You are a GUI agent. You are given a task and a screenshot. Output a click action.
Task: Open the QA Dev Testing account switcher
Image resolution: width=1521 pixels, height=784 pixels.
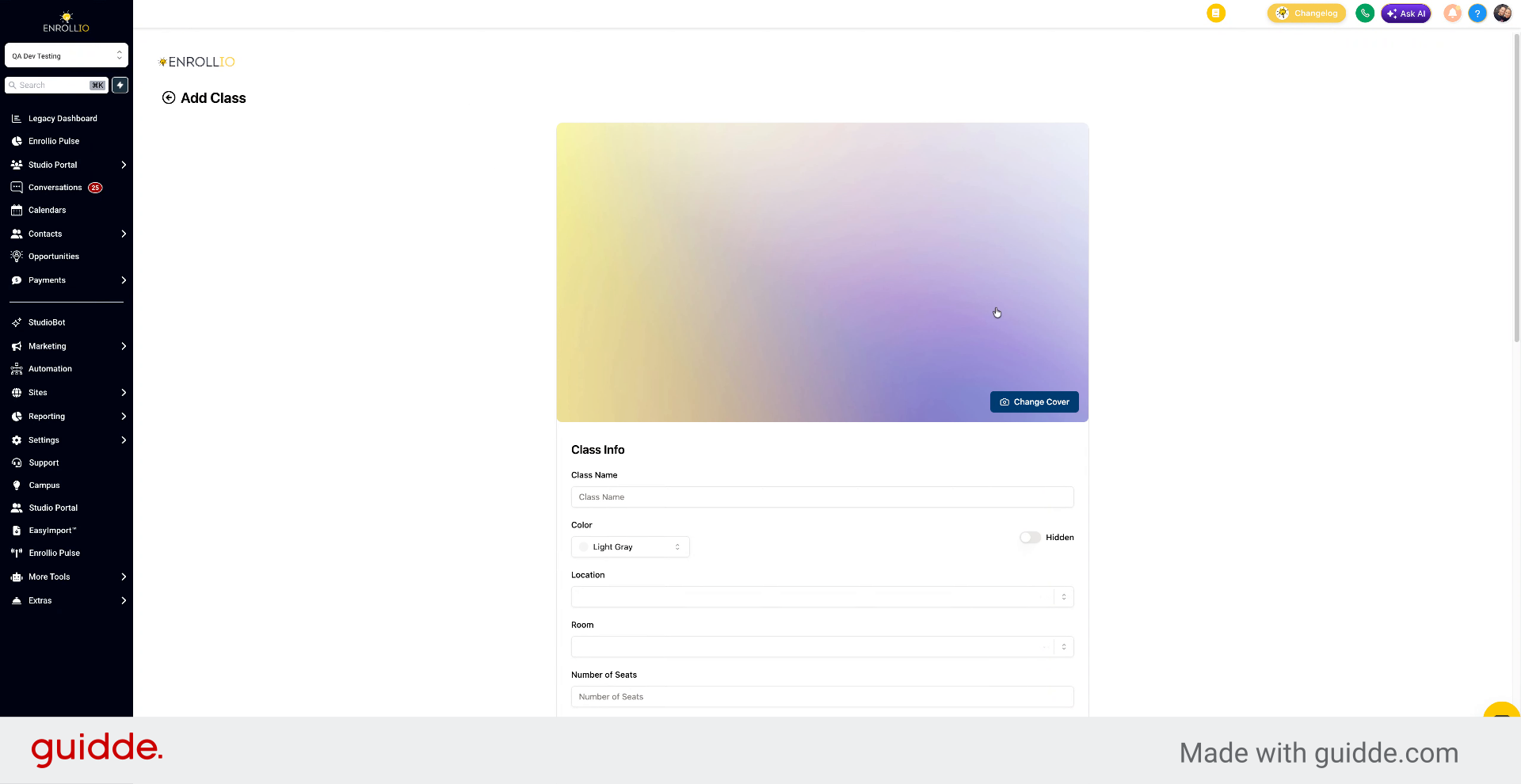coord(67,55)
